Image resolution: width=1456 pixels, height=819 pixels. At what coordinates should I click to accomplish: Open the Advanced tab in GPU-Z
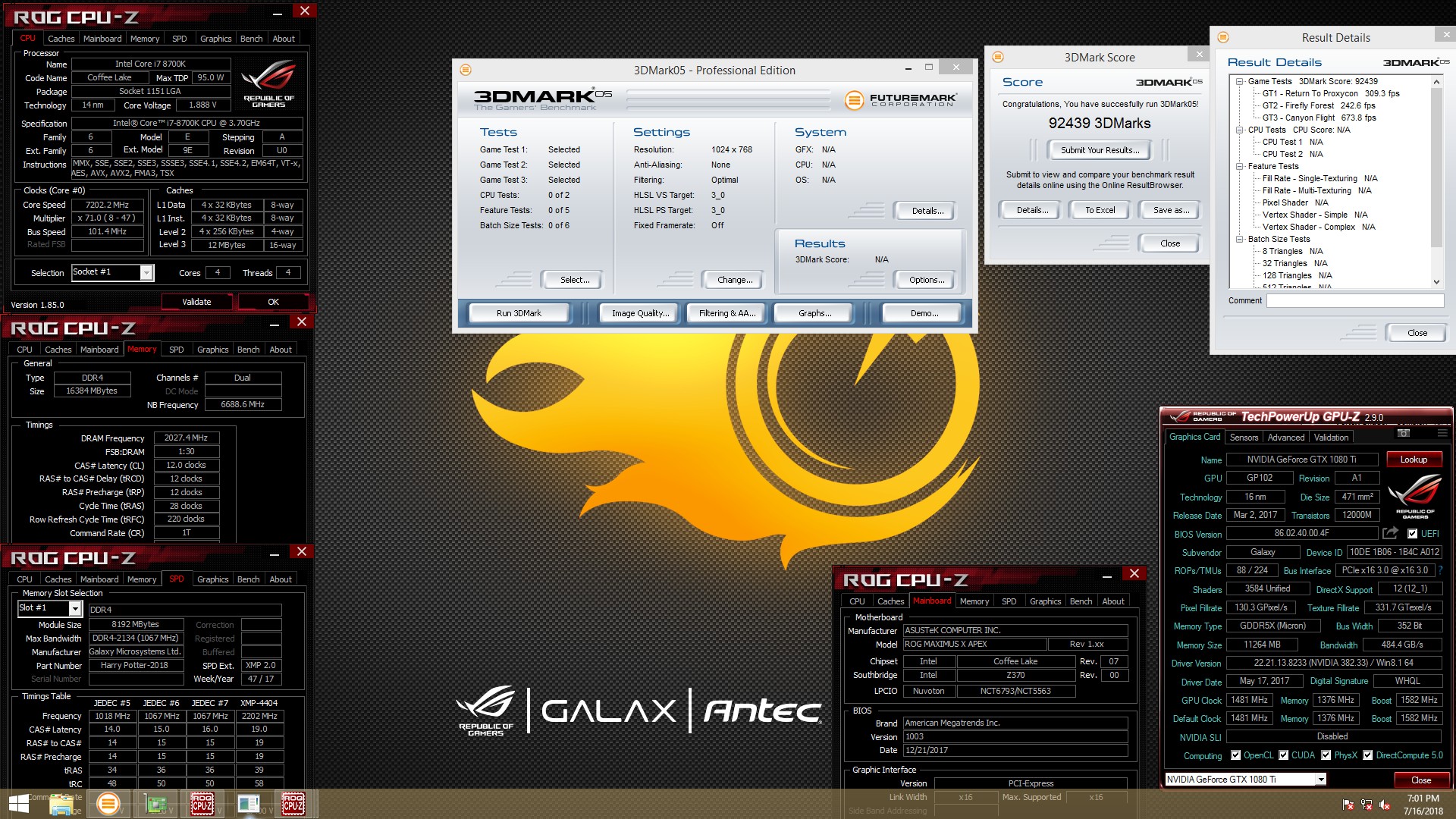[x=1286, y=438]
